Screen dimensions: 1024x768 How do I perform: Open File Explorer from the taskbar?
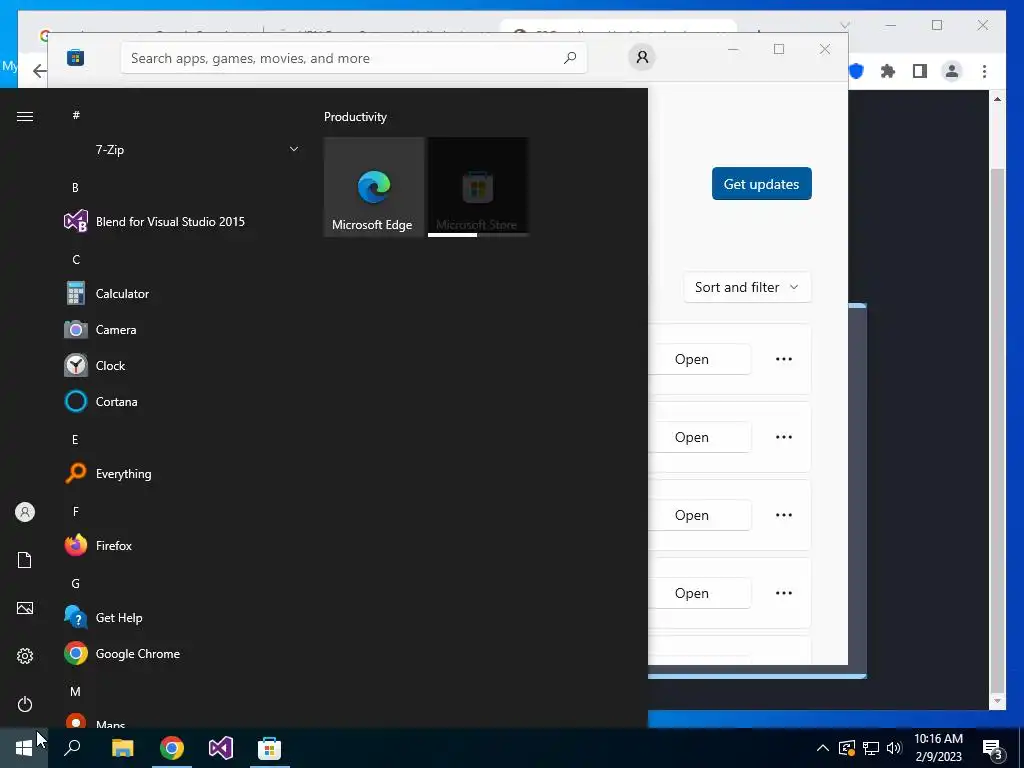tap(122, 748)
